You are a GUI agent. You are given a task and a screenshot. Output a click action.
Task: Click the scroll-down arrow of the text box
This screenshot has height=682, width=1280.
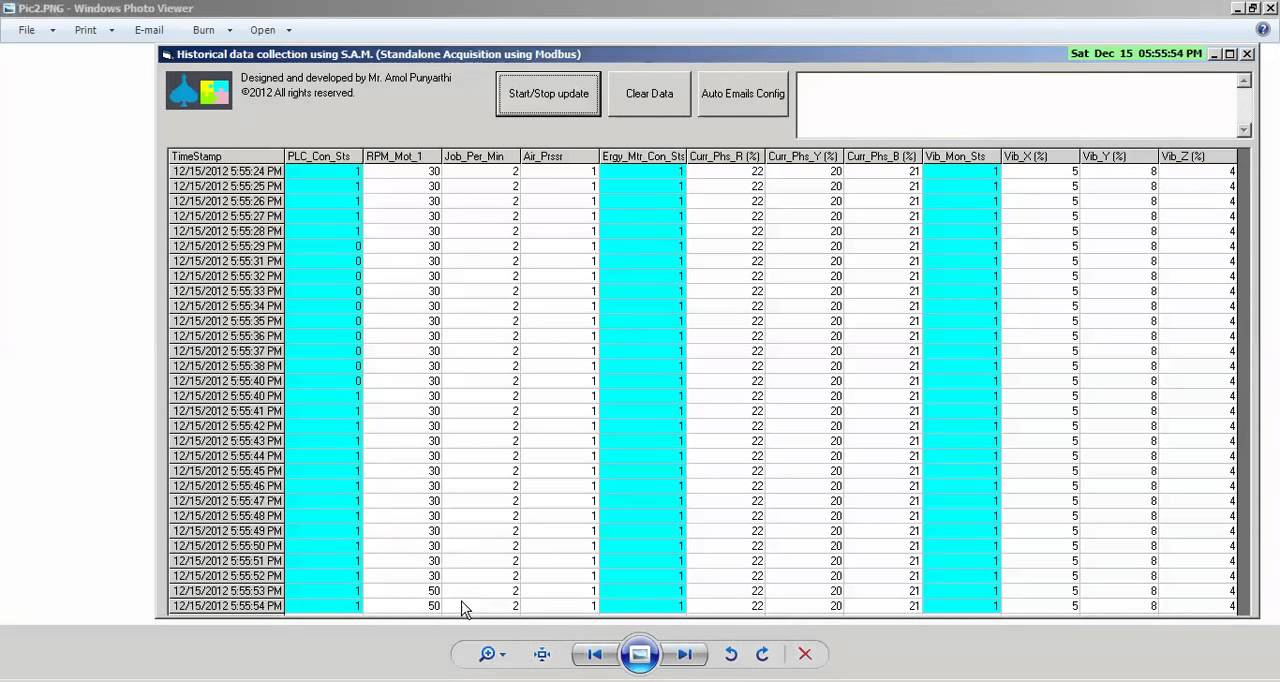[x=1244, y=130]
